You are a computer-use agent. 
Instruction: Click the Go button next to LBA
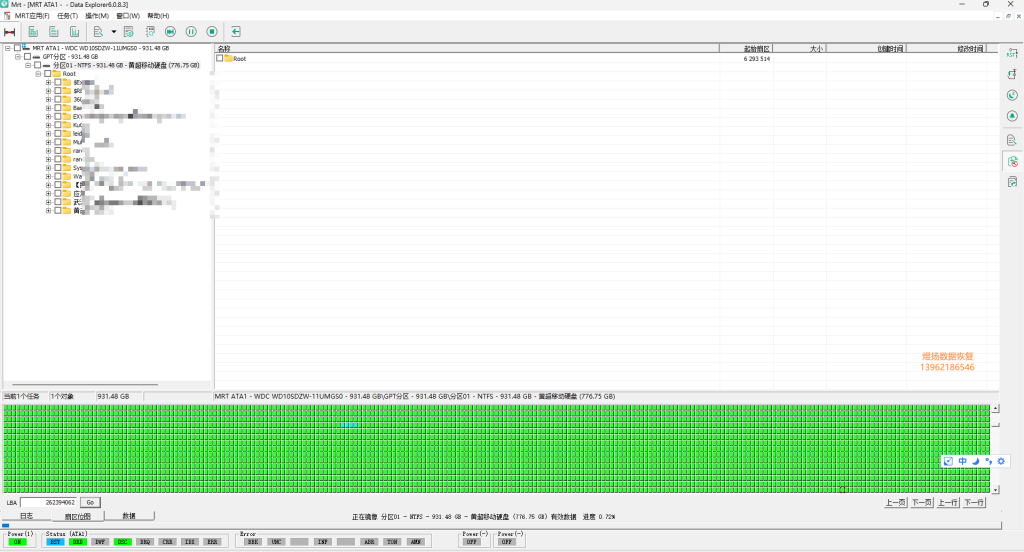point(89,502)
